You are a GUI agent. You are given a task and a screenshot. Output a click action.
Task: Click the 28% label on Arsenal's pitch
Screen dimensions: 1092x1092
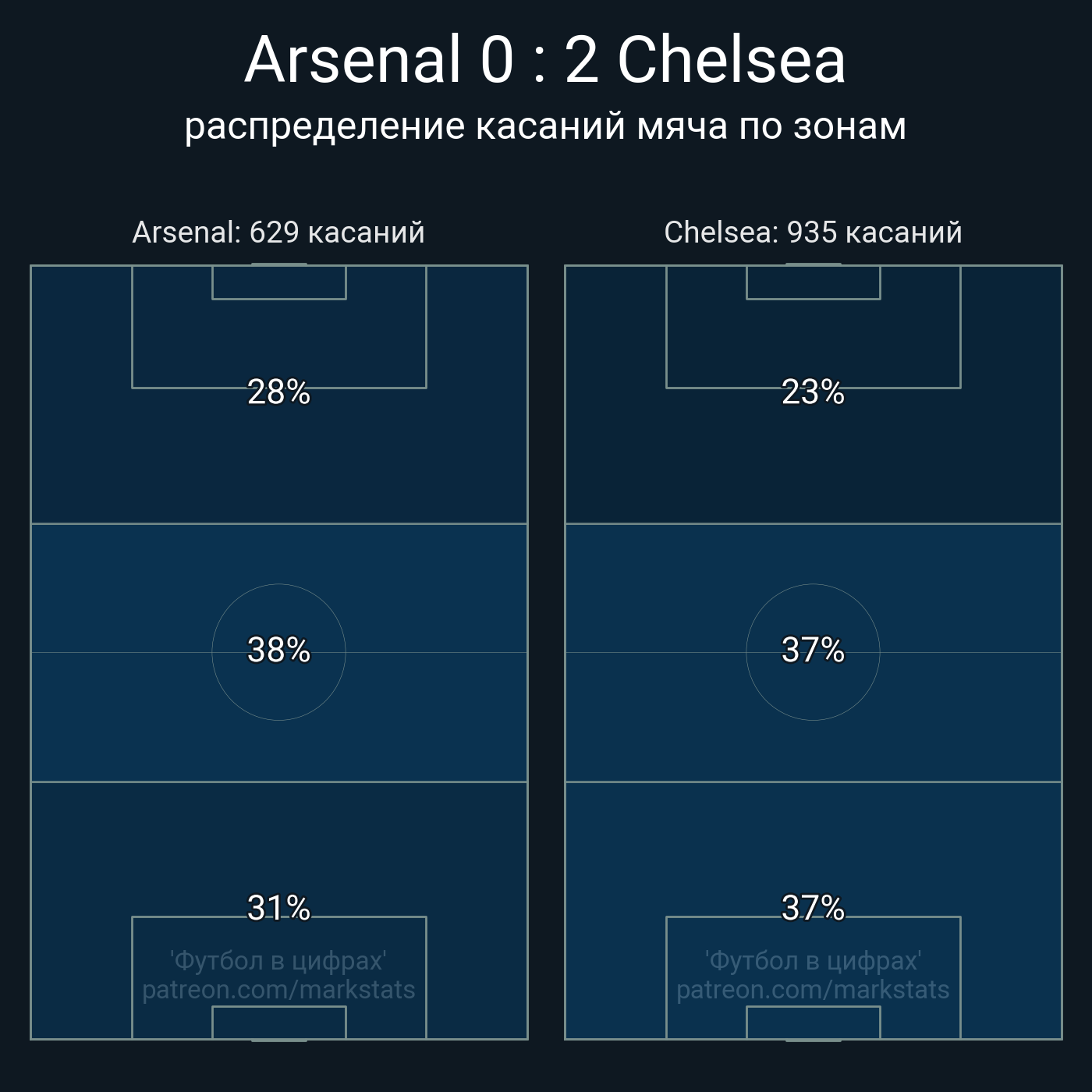click(x=278, y=392)
